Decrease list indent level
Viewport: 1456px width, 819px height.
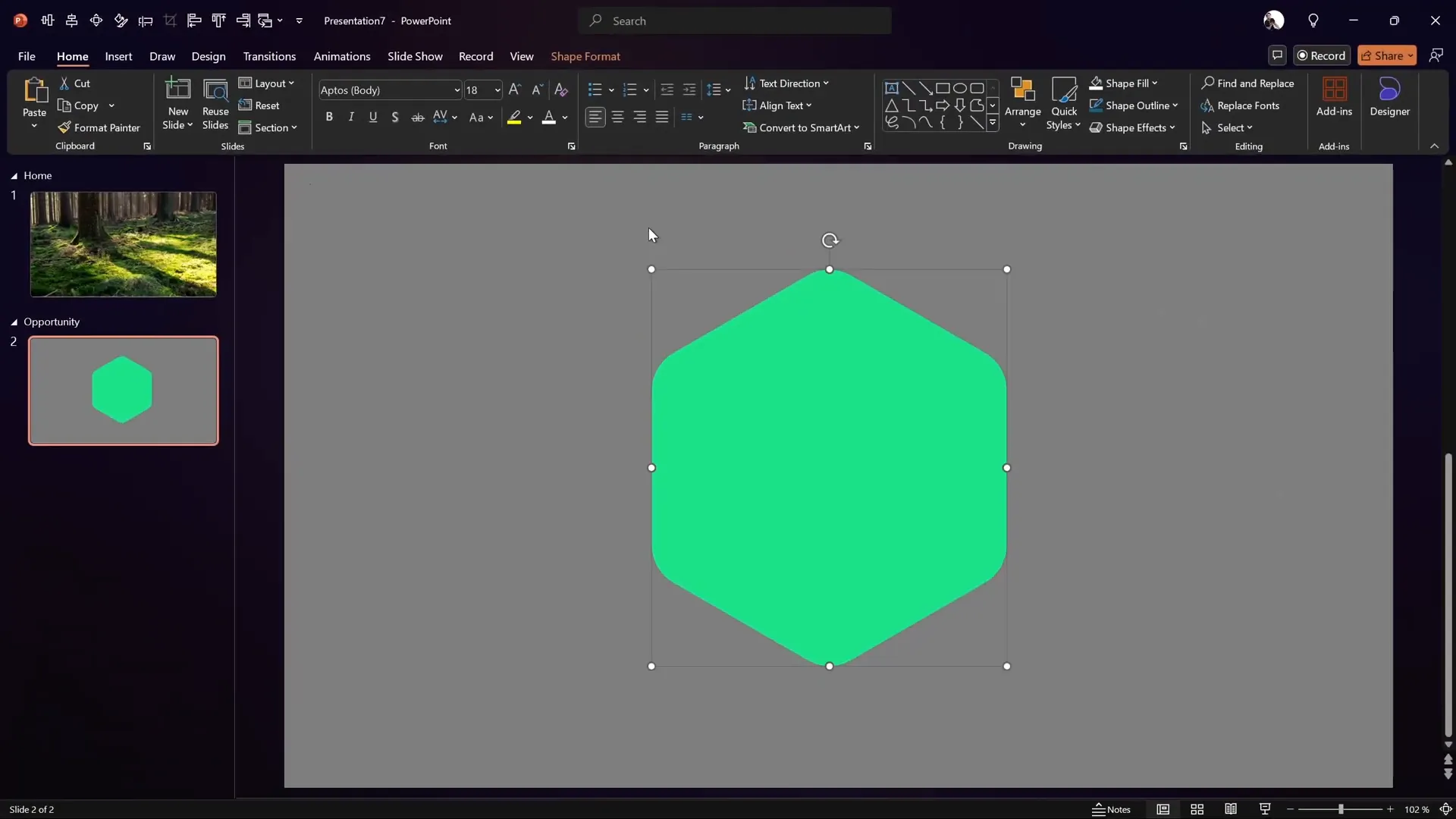667,89
